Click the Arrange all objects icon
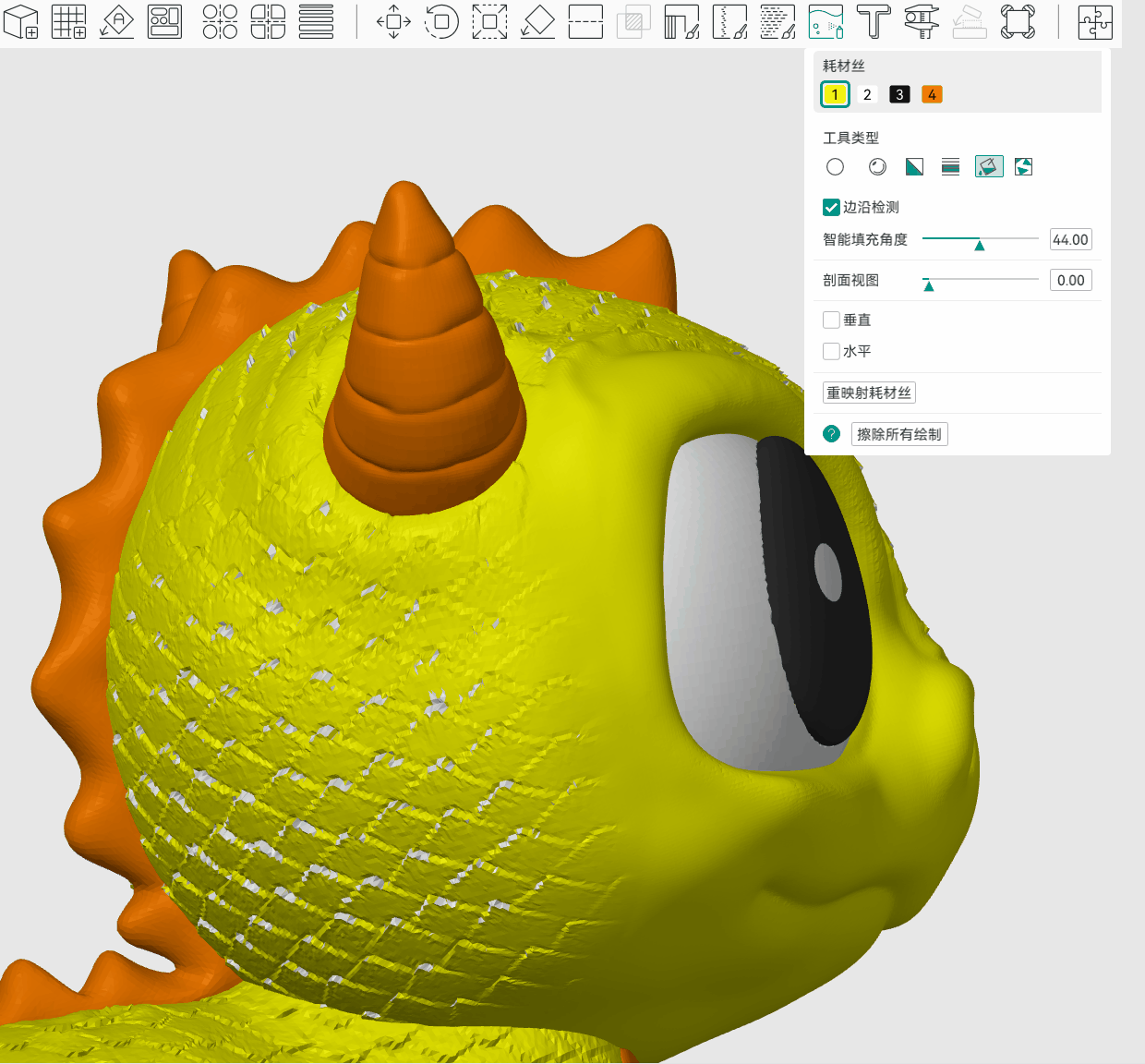Viewport: 1145px width, 1064px height. pyautogui.click(x=164, y=21)
